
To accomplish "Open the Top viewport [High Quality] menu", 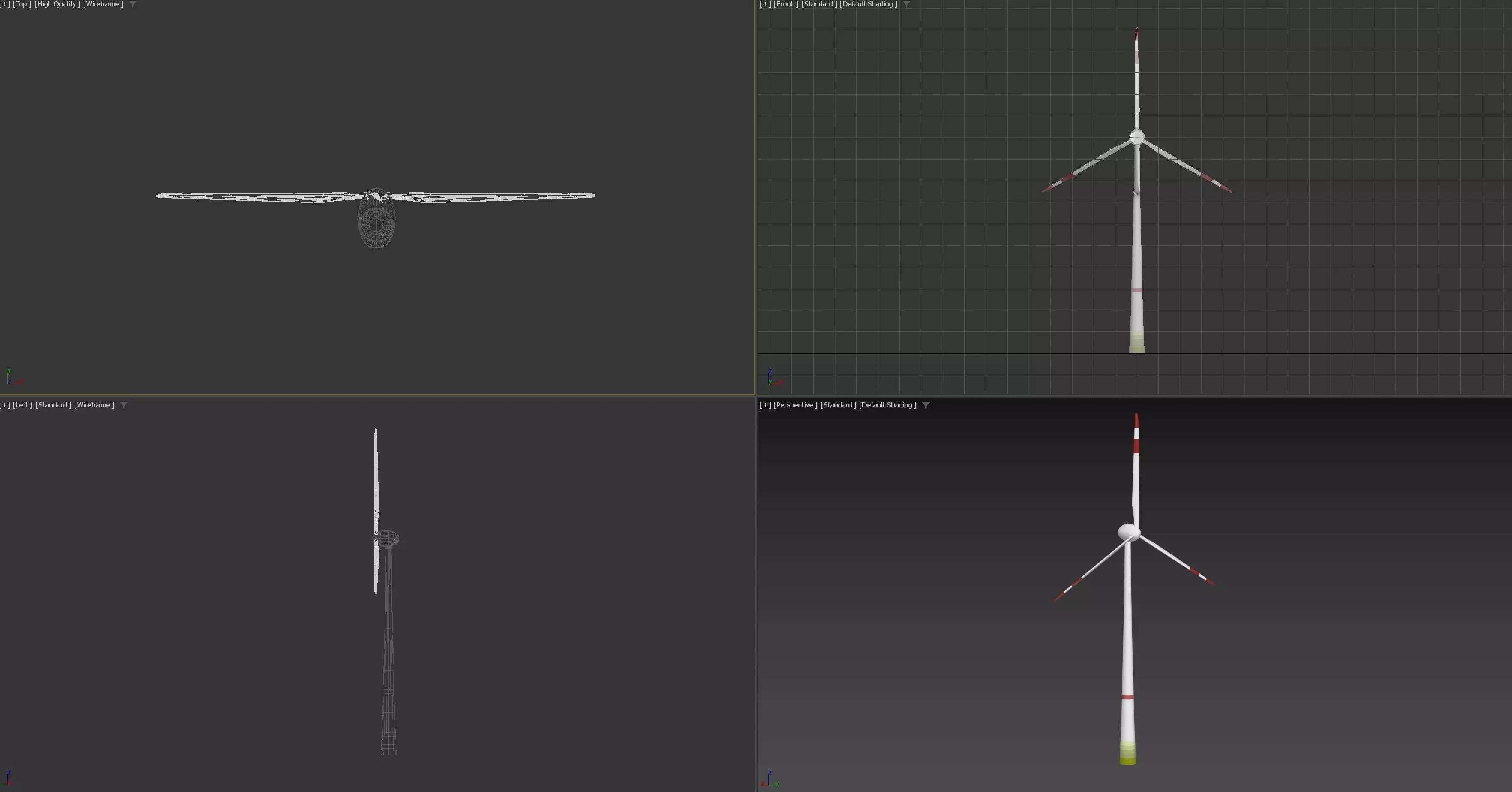I will click(57, 4).
